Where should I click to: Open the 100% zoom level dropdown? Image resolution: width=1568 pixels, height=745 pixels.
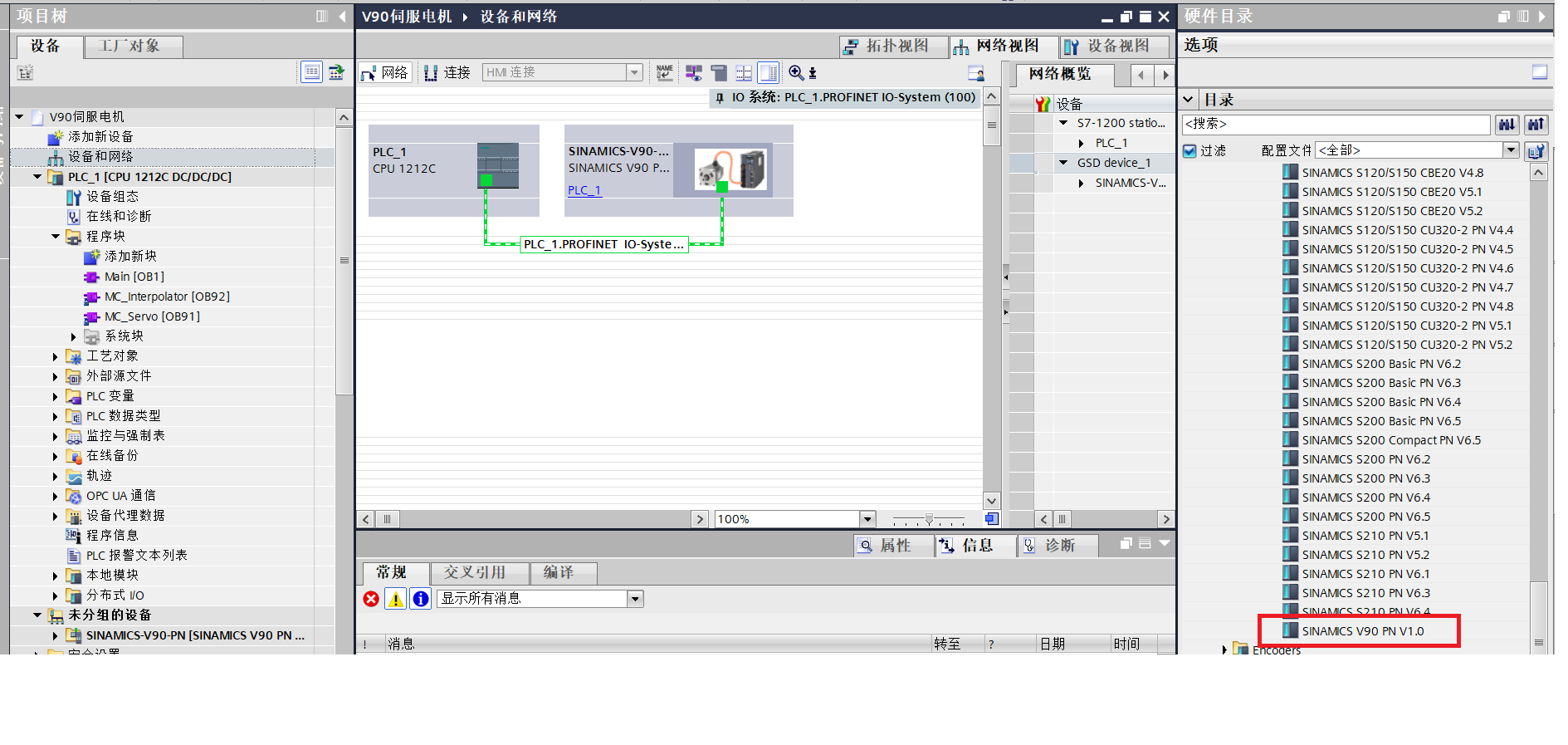[867, 519]
